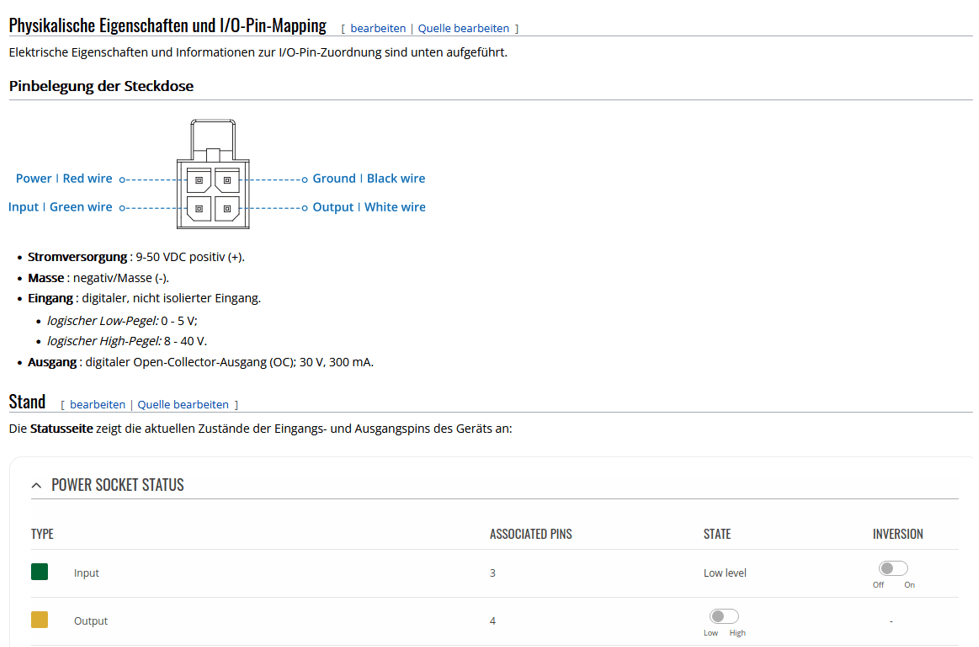Click the "Input | Green wire" label
979x647 pixels.
[x=60, y=207]
